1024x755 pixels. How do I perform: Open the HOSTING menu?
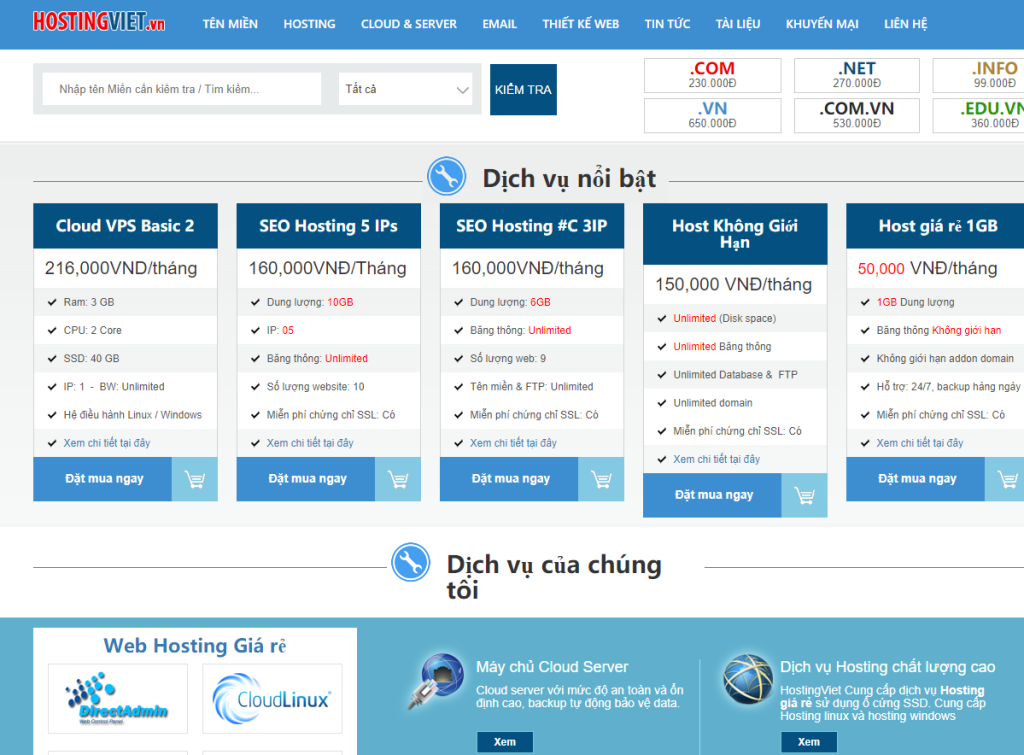[310, 24]
